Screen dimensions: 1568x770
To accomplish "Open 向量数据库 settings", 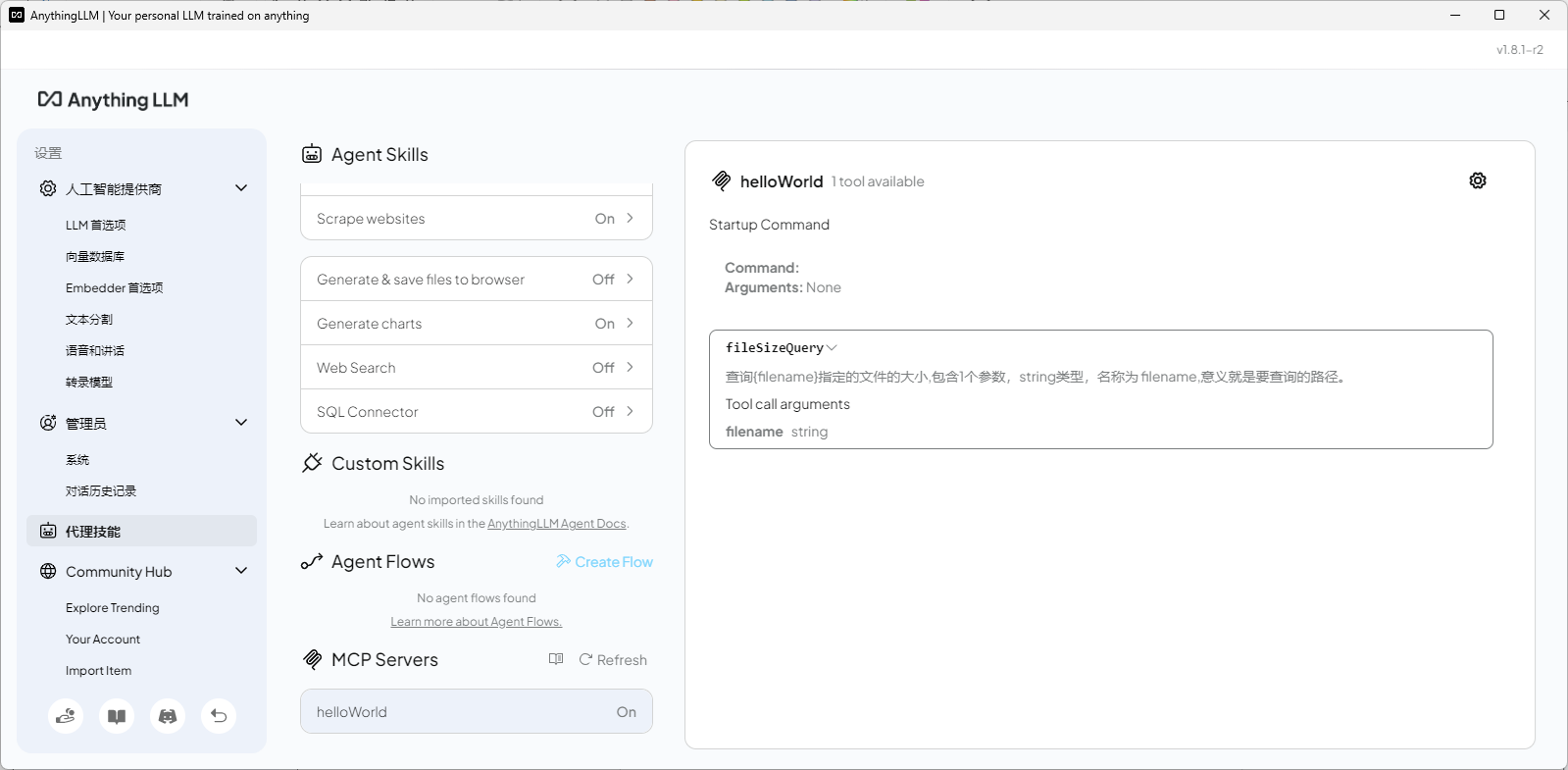I will [x=95, y=257].
